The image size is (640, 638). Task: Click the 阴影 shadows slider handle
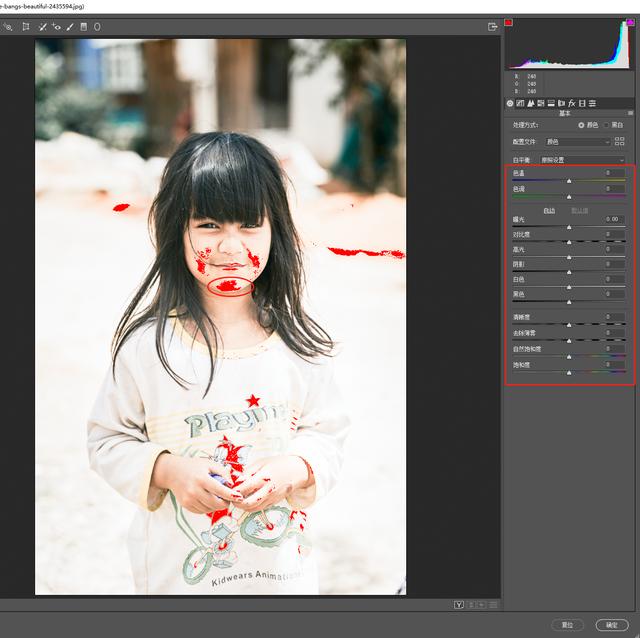[569, 272]
